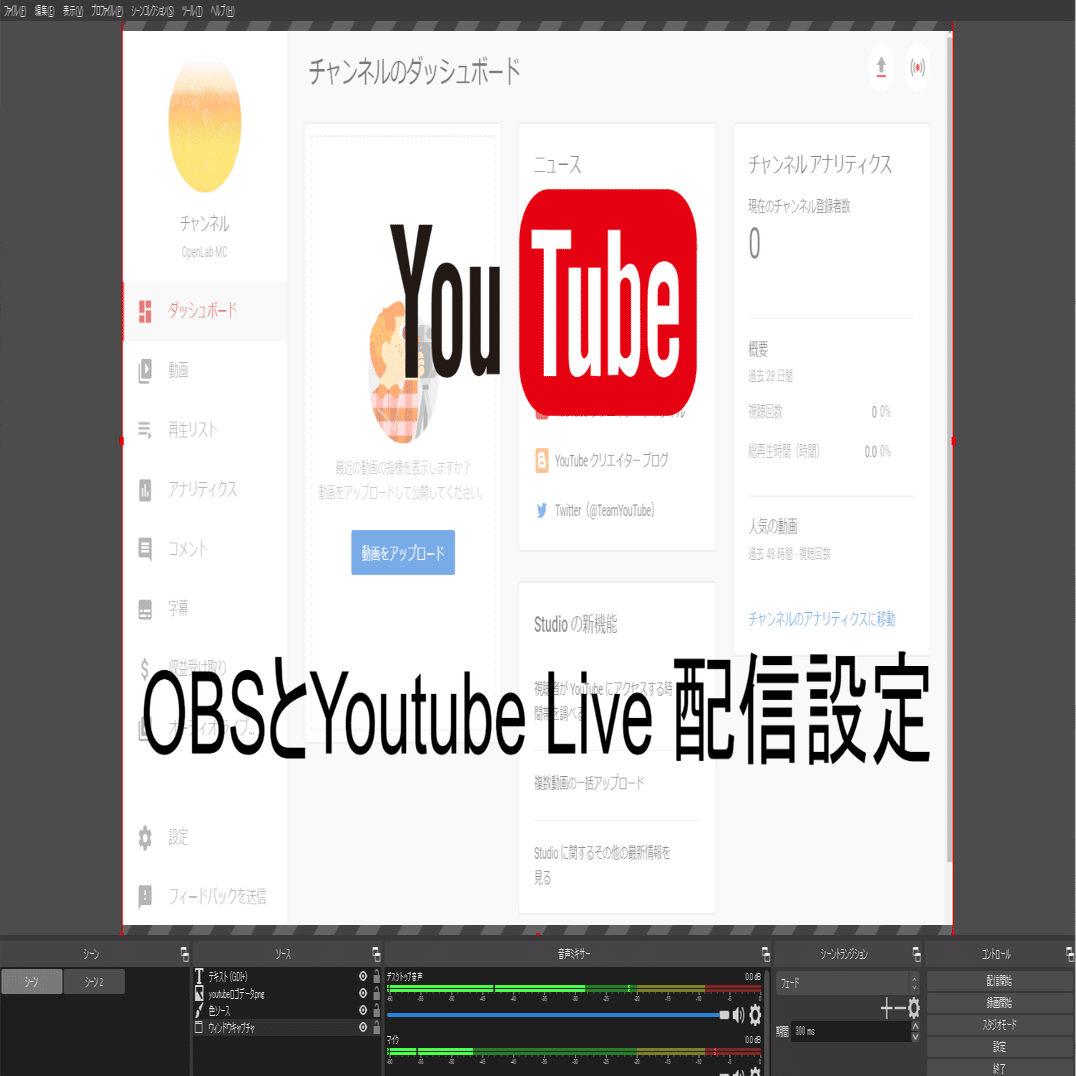Click the 設定 button in コントロール
The width and height of the screenshot is (1076, 1076).
pyautogui.click(x=999, y=1047)
